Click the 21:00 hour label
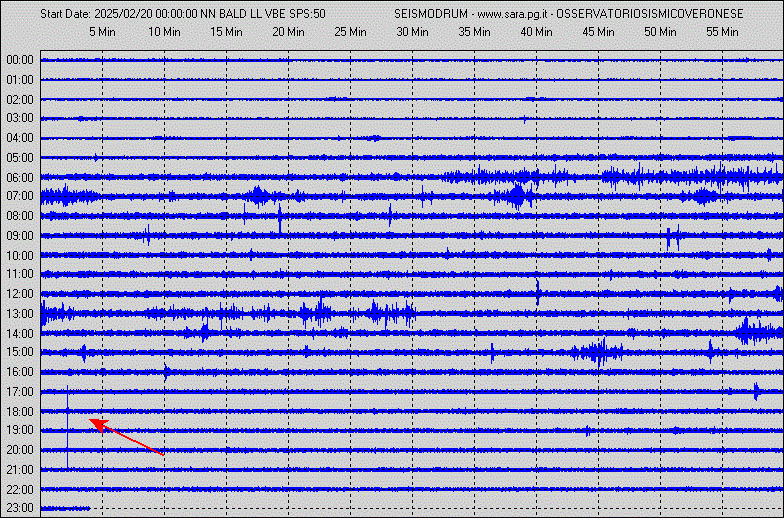This screenshot has width=784, height=518. pos(20,470)
